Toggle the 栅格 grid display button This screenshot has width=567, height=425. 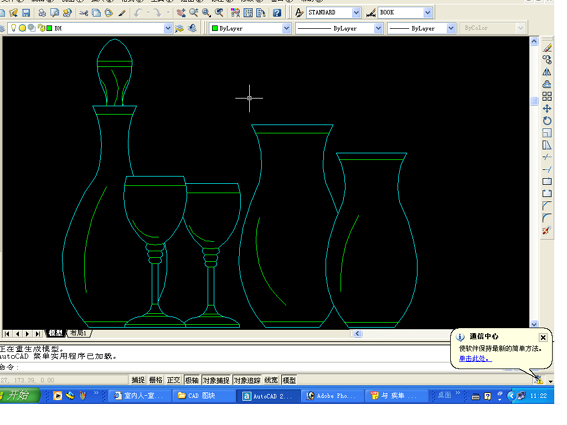[156, 380]
